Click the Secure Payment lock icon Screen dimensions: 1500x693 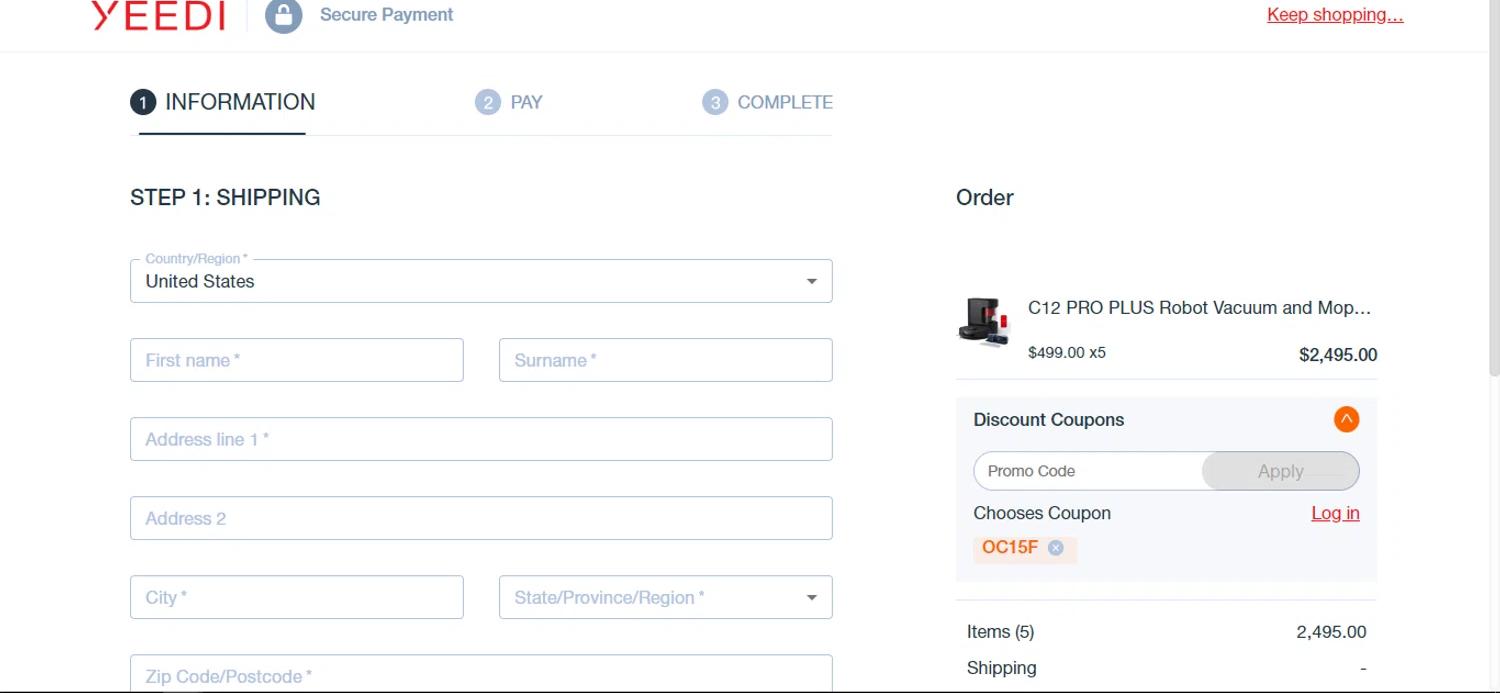(x=283, y=15)
